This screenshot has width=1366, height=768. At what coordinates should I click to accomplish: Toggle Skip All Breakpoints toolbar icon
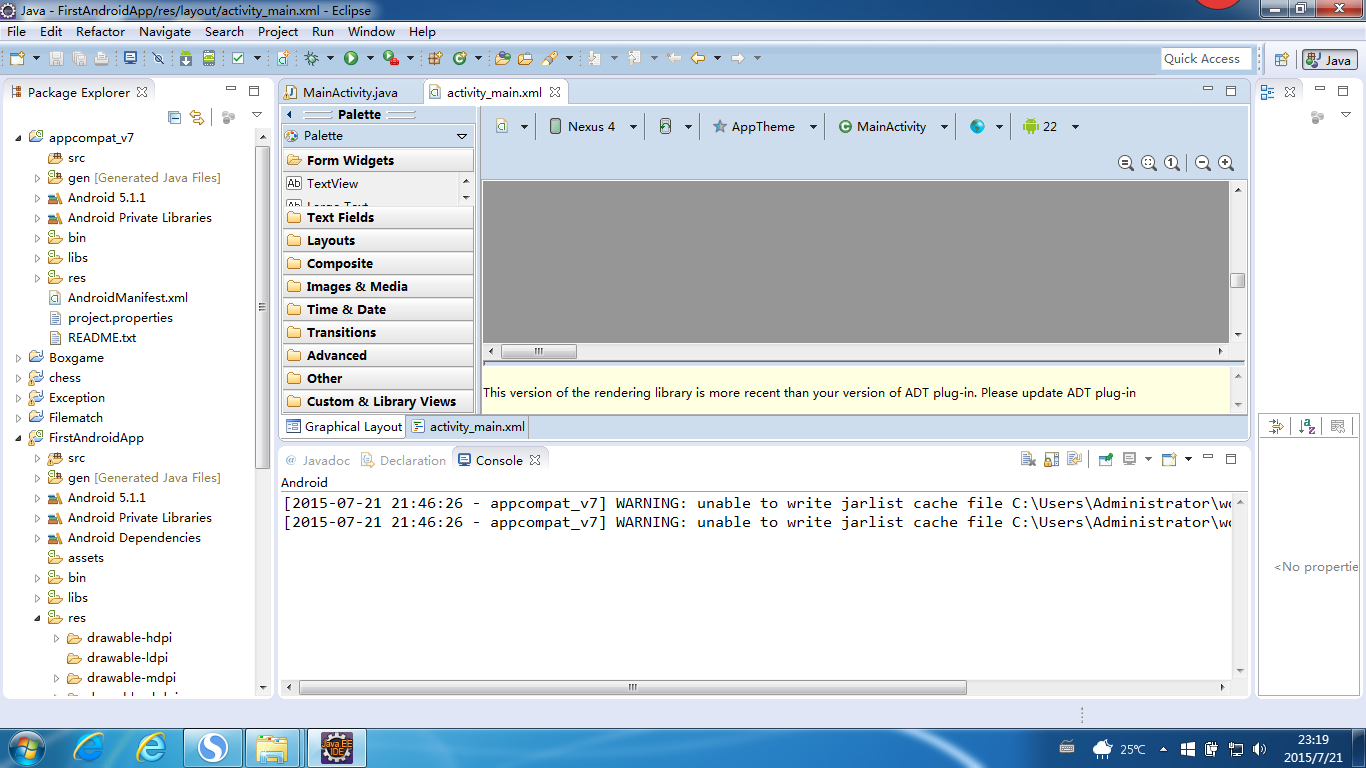click(157, 58)
